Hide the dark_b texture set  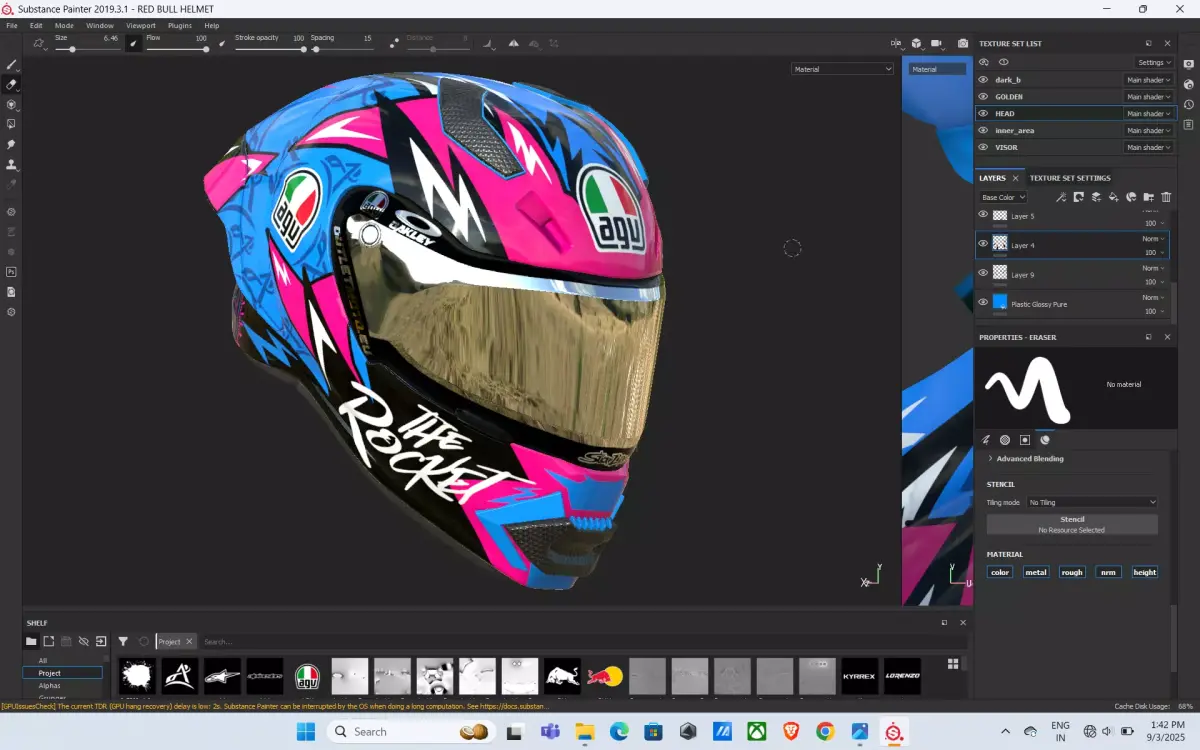click(x=983, y=79)
